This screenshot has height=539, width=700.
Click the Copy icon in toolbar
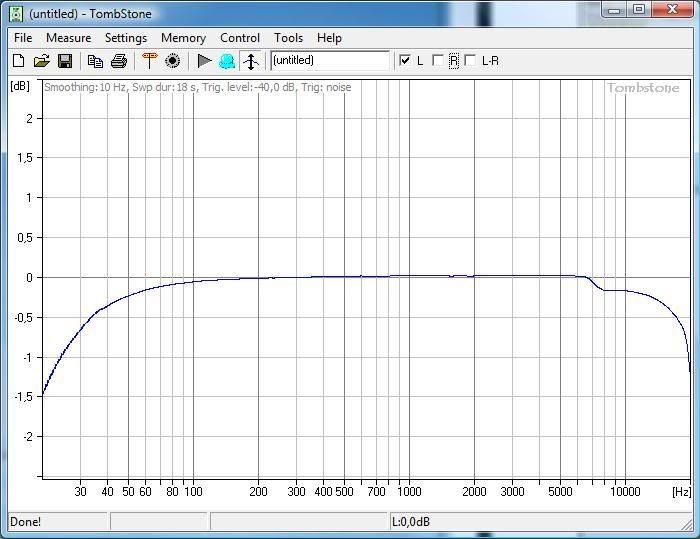pos(95,61)
